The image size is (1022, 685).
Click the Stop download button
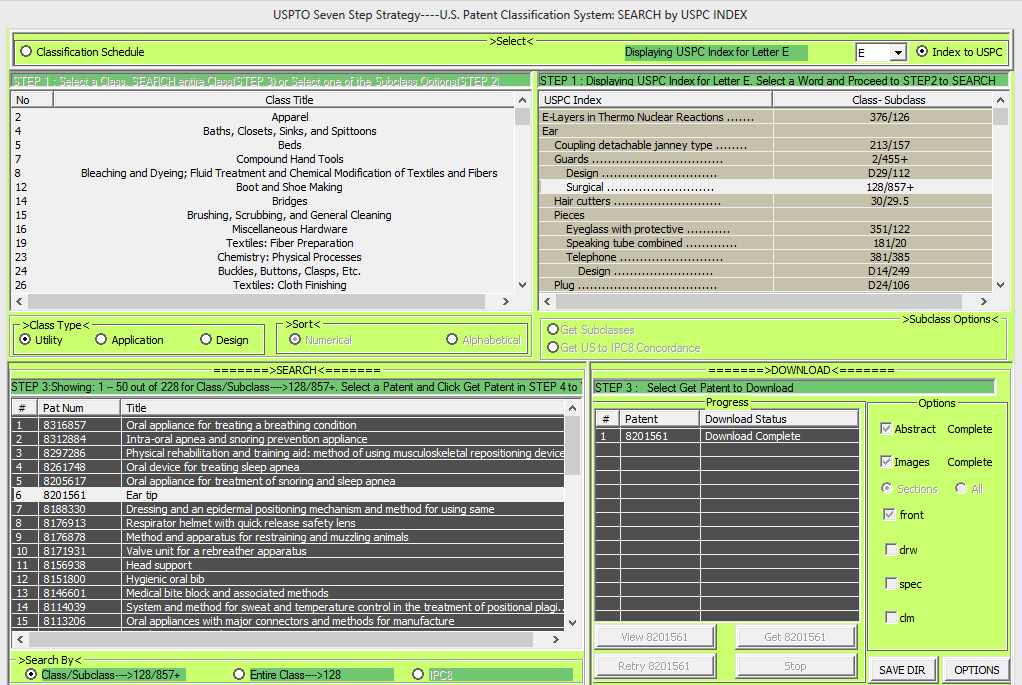pyautogui.click(x=795, y=666)
